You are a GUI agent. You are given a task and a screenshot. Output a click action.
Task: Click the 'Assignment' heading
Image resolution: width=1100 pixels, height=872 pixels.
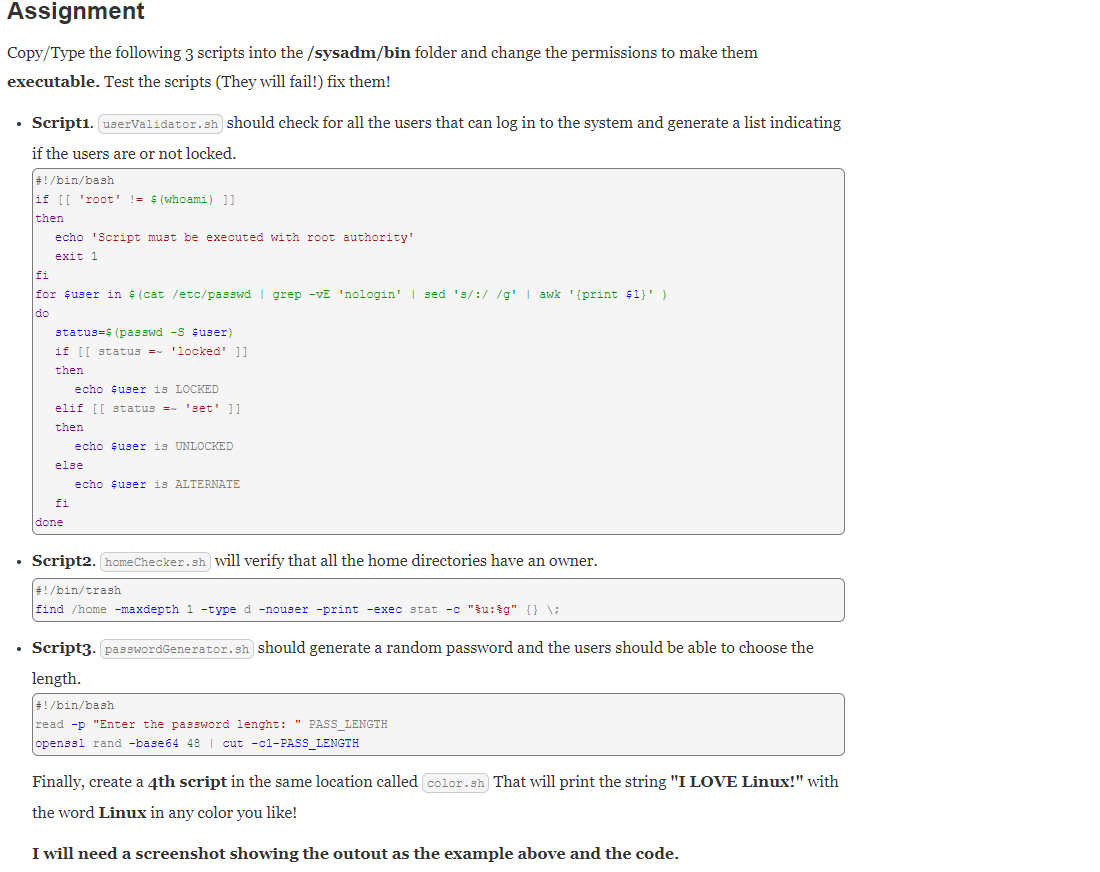click(76, 11)
